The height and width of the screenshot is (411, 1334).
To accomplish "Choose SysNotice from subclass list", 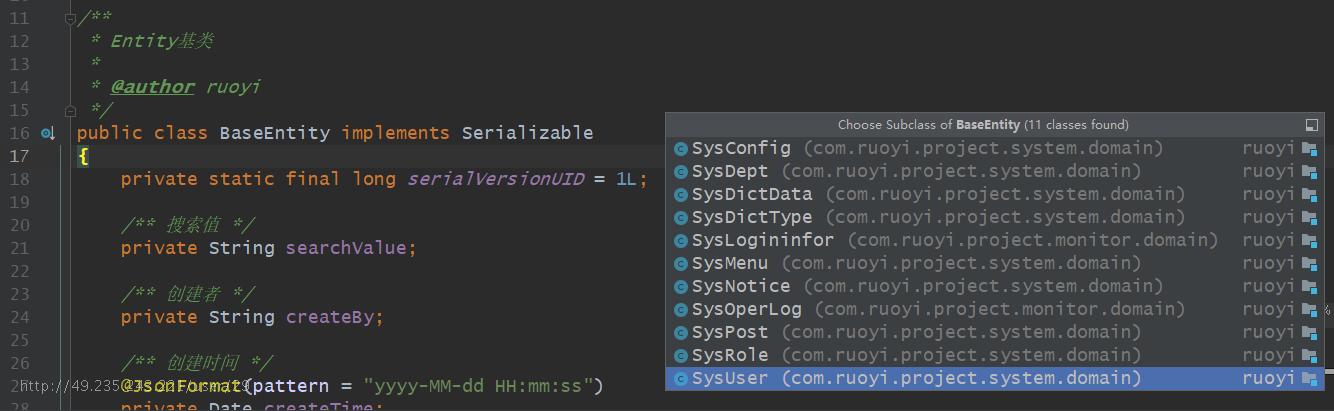I will pos(994,287).
